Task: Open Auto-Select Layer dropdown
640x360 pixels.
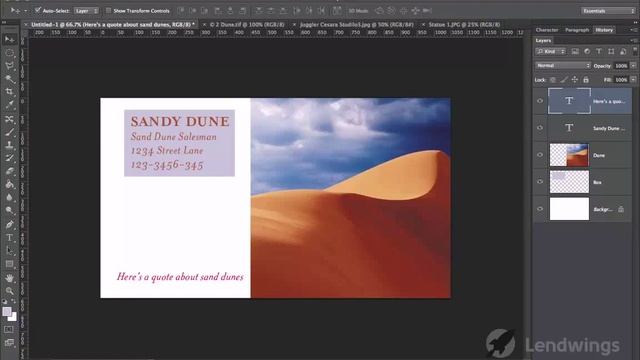Action: 86,11
